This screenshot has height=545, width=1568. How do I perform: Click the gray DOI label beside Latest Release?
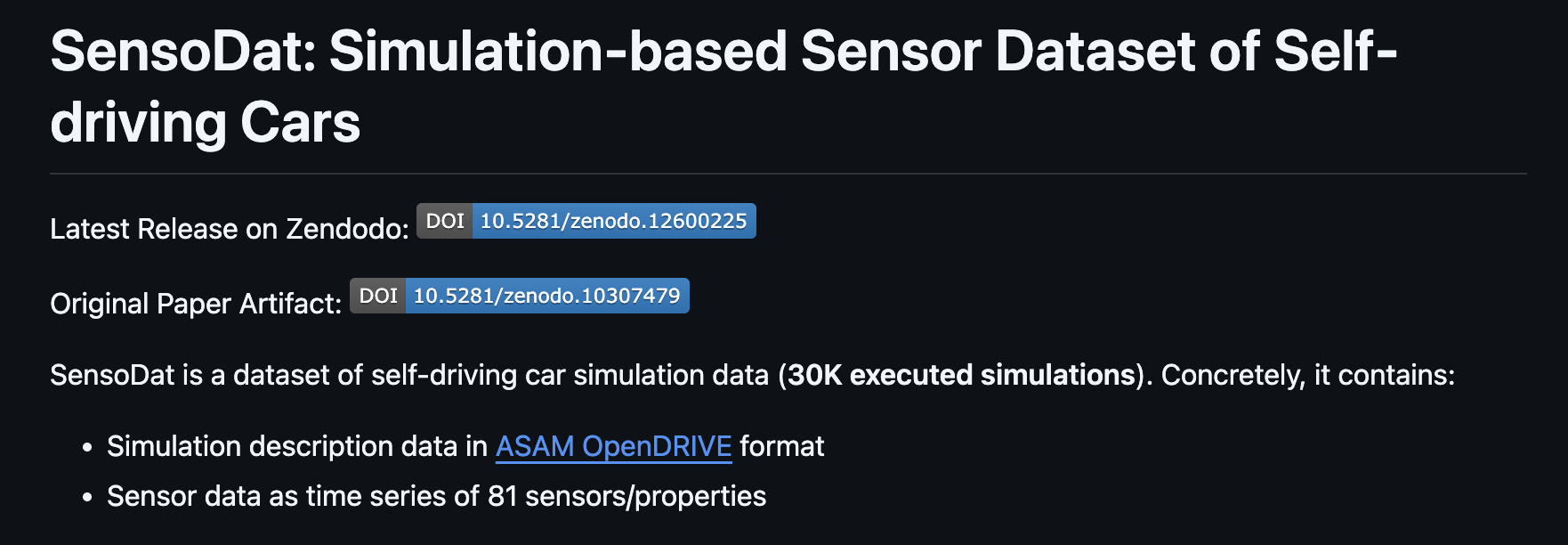pyautogui.click(x=445, y=221)
